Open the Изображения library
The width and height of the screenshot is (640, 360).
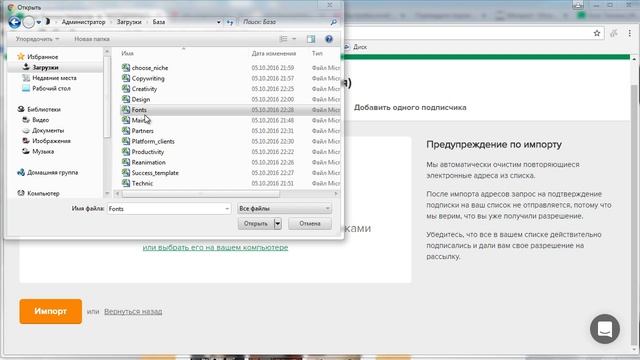click(51, 141)
